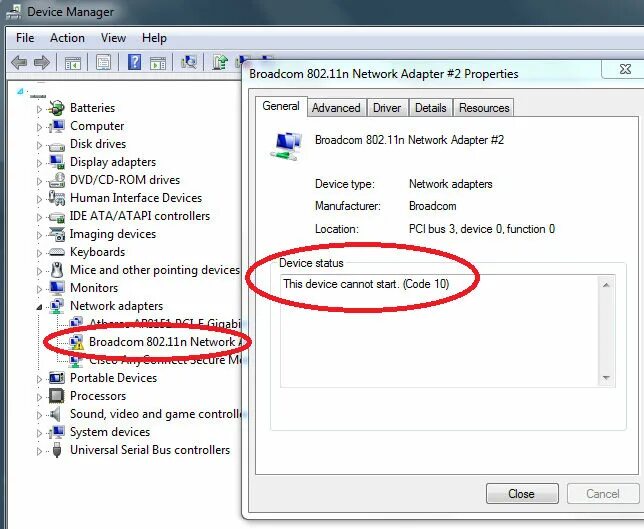Select Broadcom 802.11n Network Adapter tree item
The image size is (644, 529).
coord(167,342)
